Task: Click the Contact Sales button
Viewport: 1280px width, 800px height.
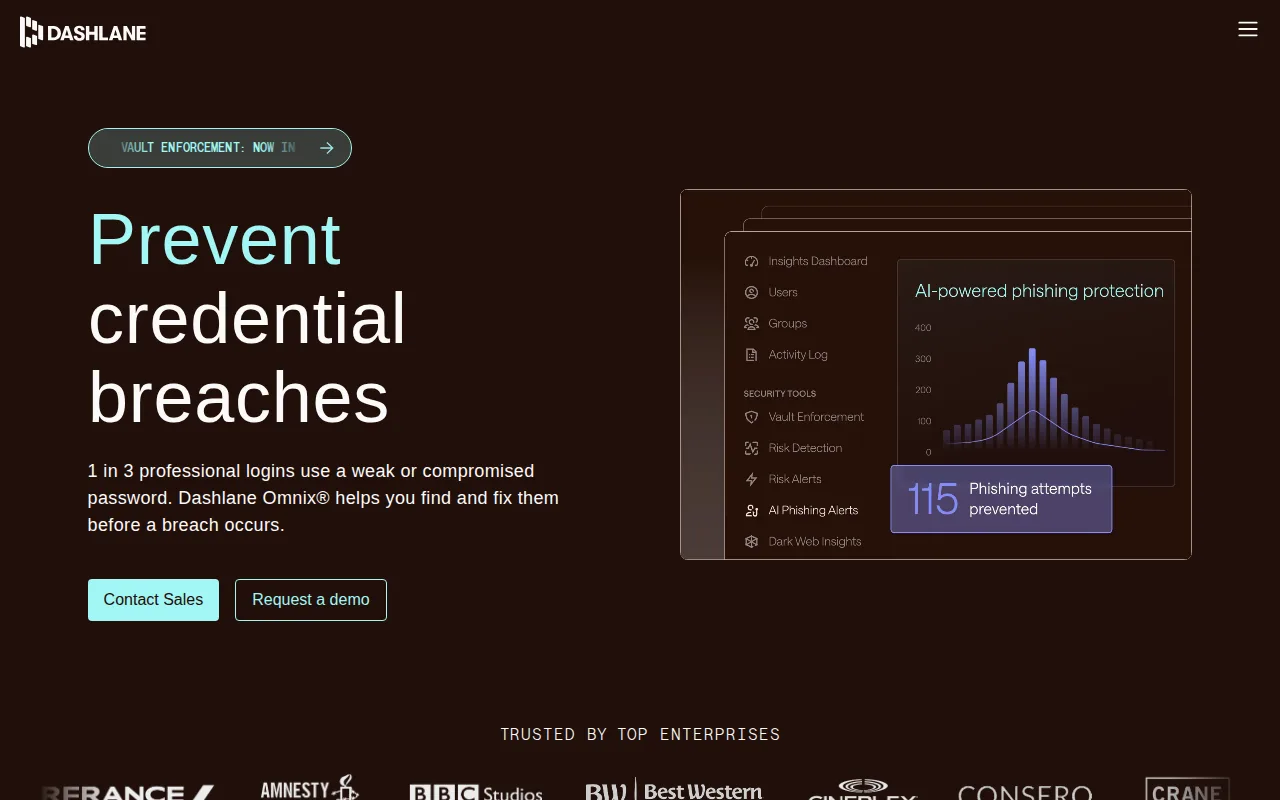Action: 153,600
